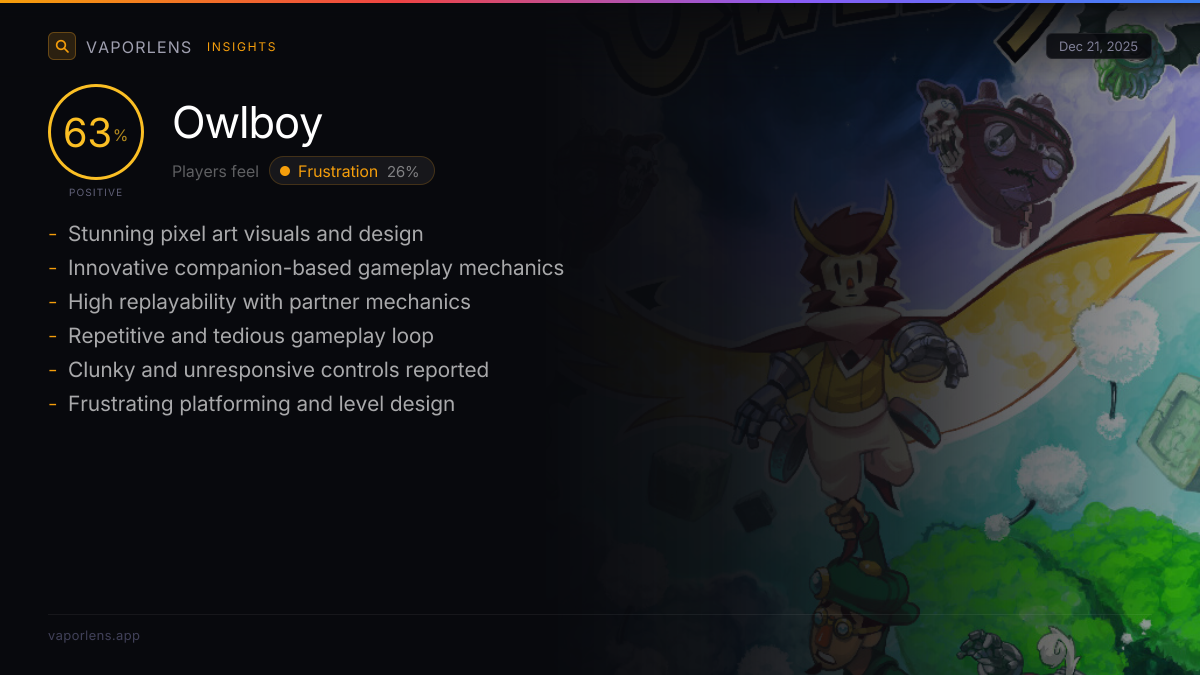Viewport: 1200px width, 675px height.
Task: Select the Owlboy game title
Action: point(247,123)
